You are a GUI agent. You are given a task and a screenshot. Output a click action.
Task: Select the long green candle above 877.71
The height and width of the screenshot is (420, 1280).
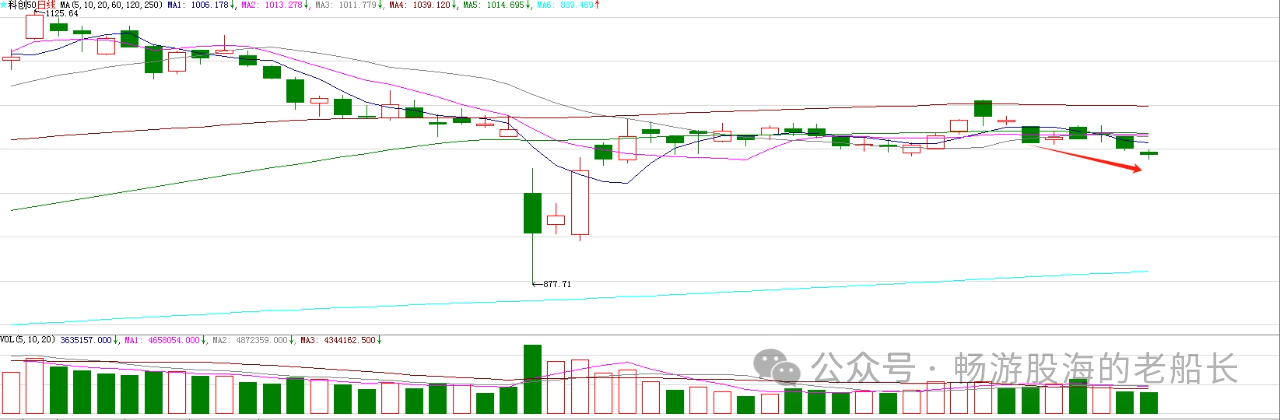click(532, 213)
